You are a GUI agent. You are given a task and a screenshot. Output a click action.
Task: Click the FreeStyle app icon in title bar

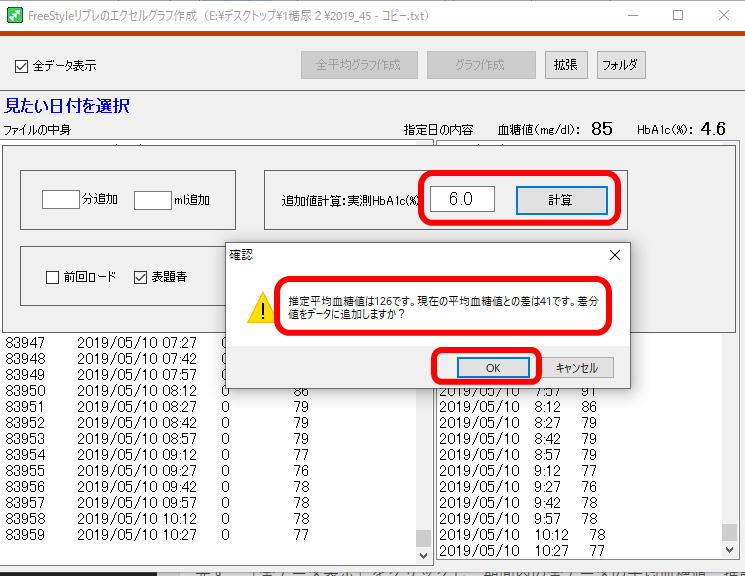(14, 15)
